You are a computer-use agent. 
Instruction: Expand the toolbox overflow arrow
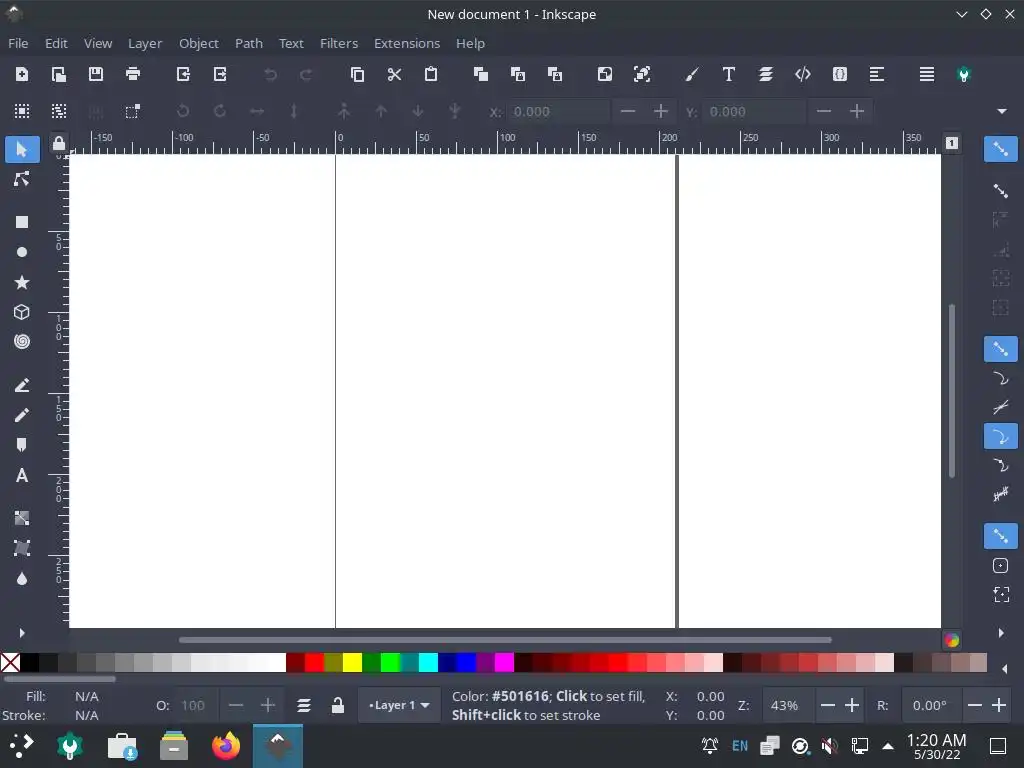22,633
